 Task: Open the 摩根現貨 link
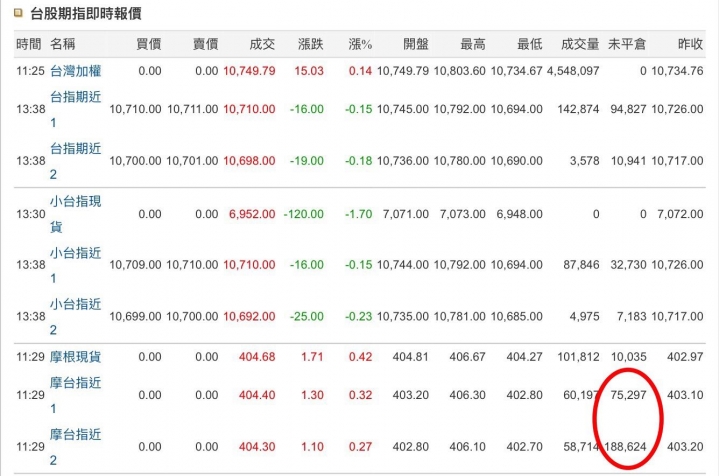[x=75, y=357]
